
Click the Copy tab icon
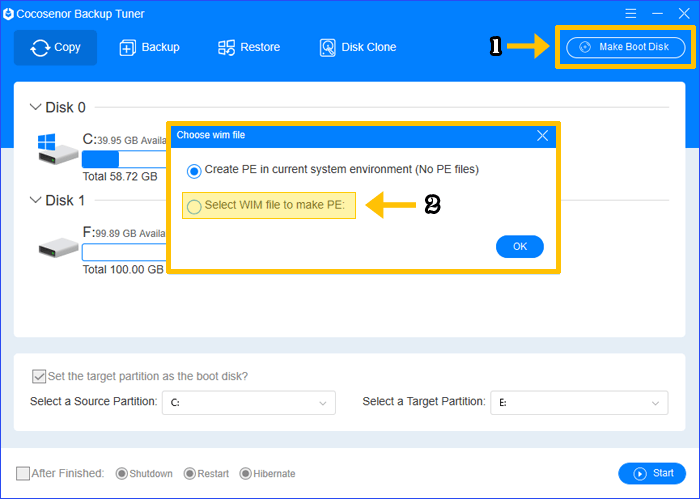coord(40,48)
